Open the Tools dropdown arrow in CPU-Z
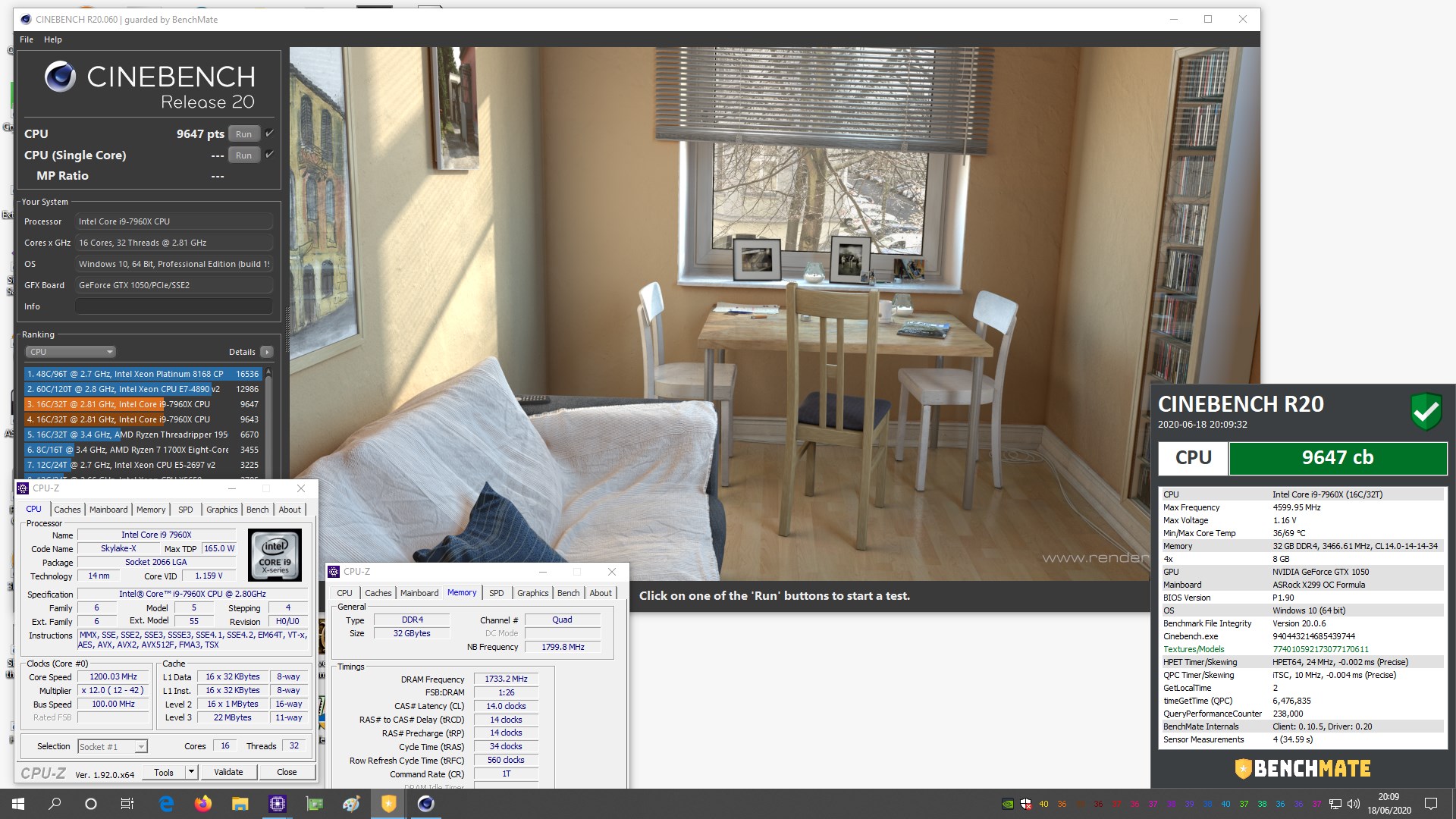Viewport: 1456px width, 819px height. click(x=191, y=772)
